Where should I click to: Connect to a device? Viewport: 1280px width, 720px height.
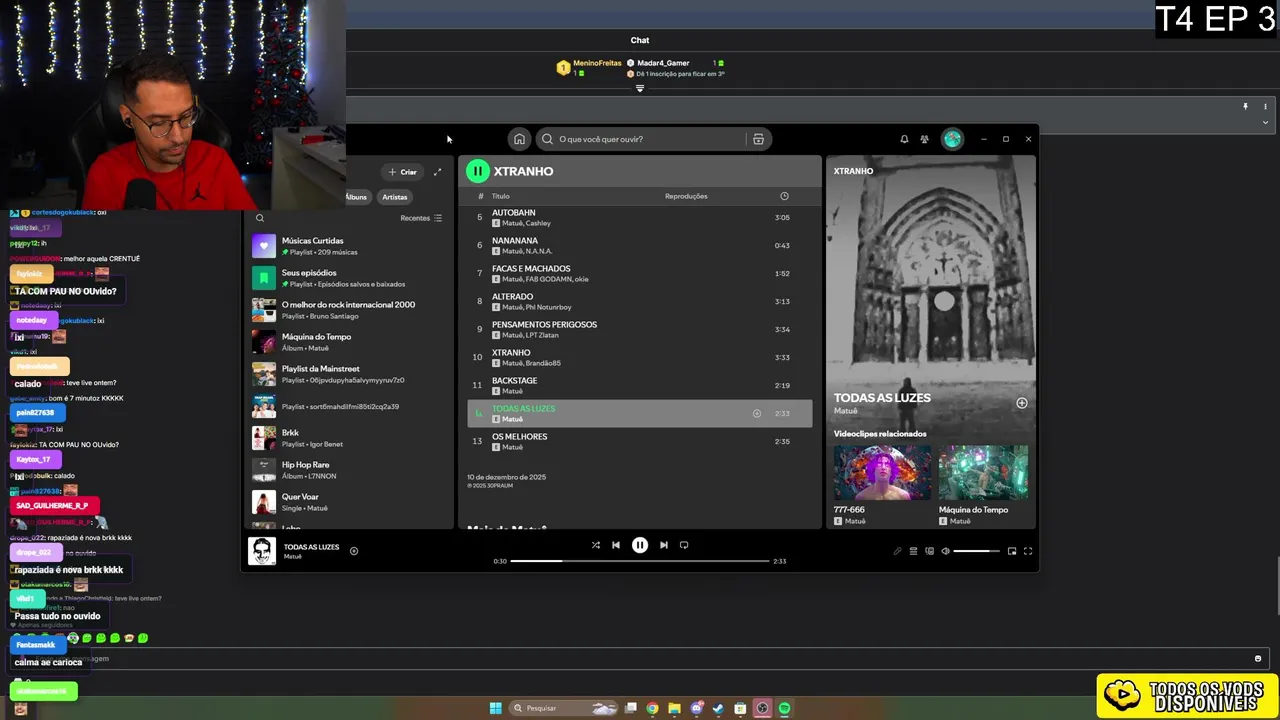[929, 551]
